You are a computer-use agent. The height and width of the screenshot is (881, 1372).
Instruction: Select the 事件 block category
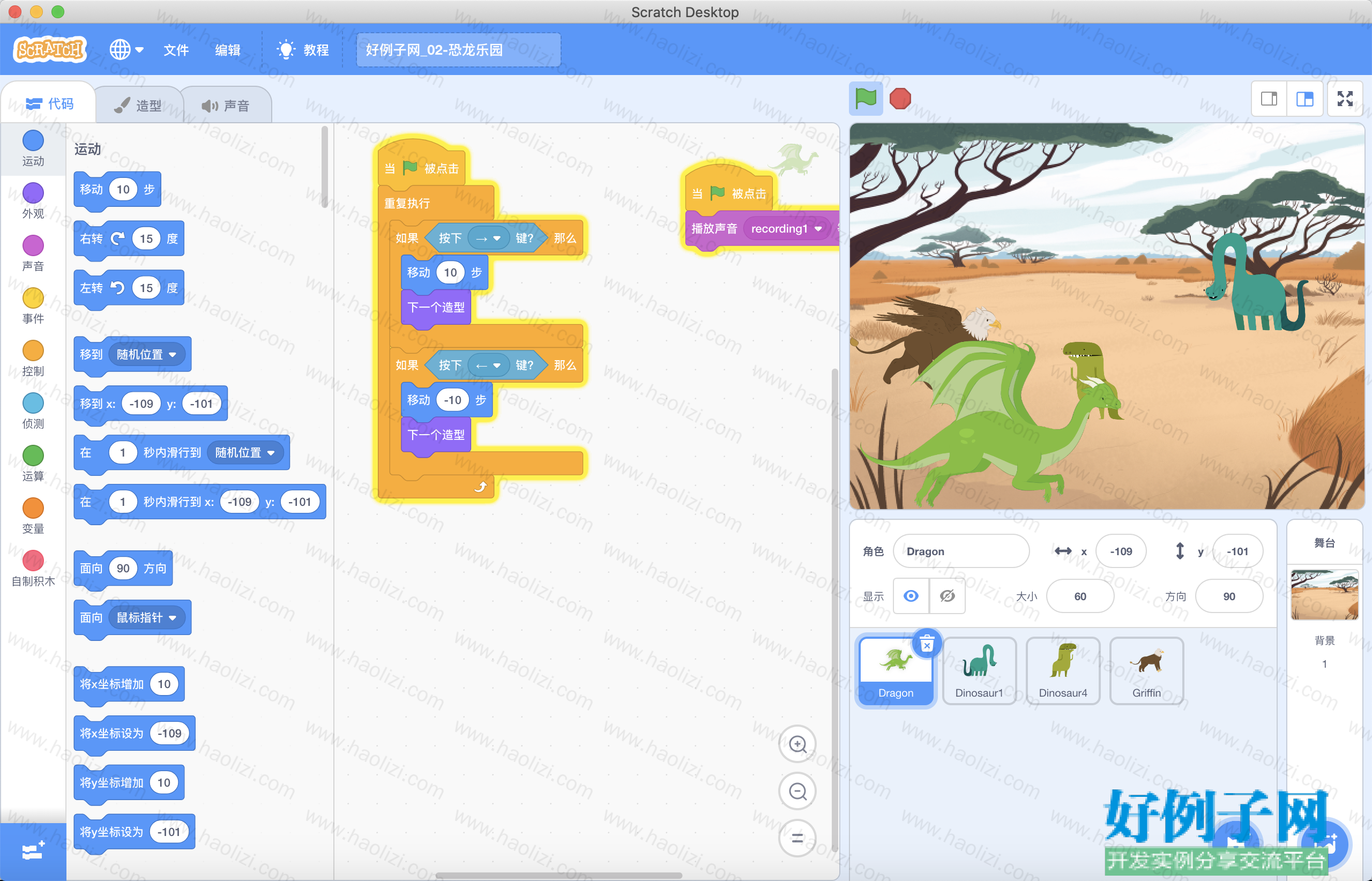tap(33, 306)
